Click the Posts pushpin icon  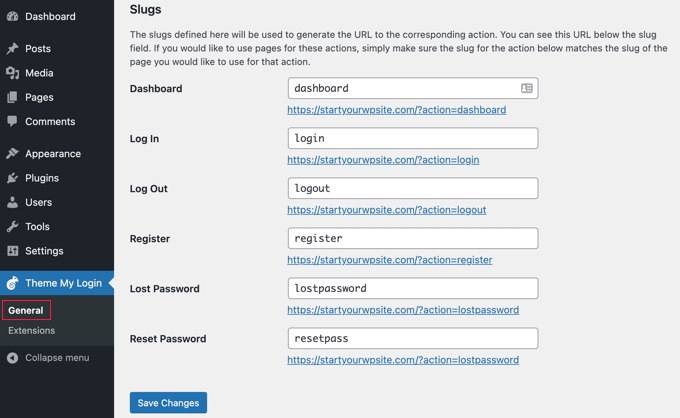[x=12, y=48]
